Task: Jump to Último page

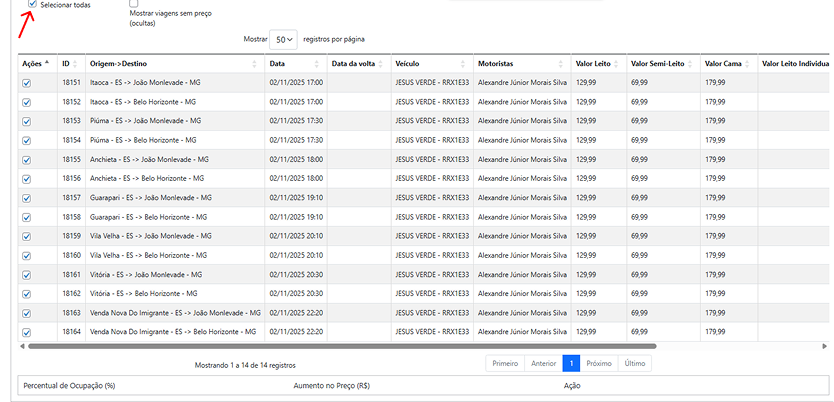Action: 634,364
